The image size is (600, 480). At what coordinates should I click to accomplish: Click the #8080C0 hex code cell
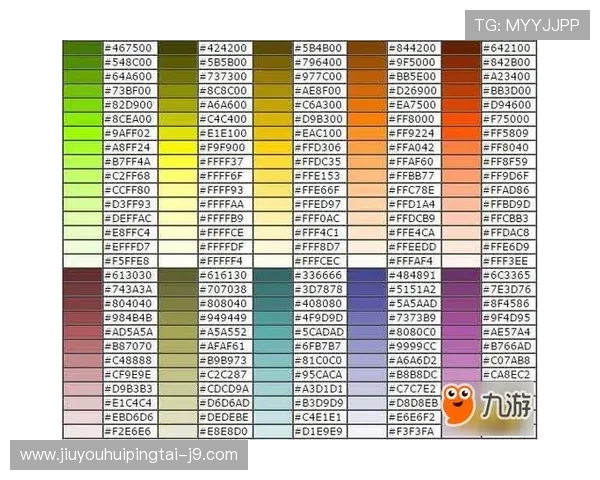point(412,332)
